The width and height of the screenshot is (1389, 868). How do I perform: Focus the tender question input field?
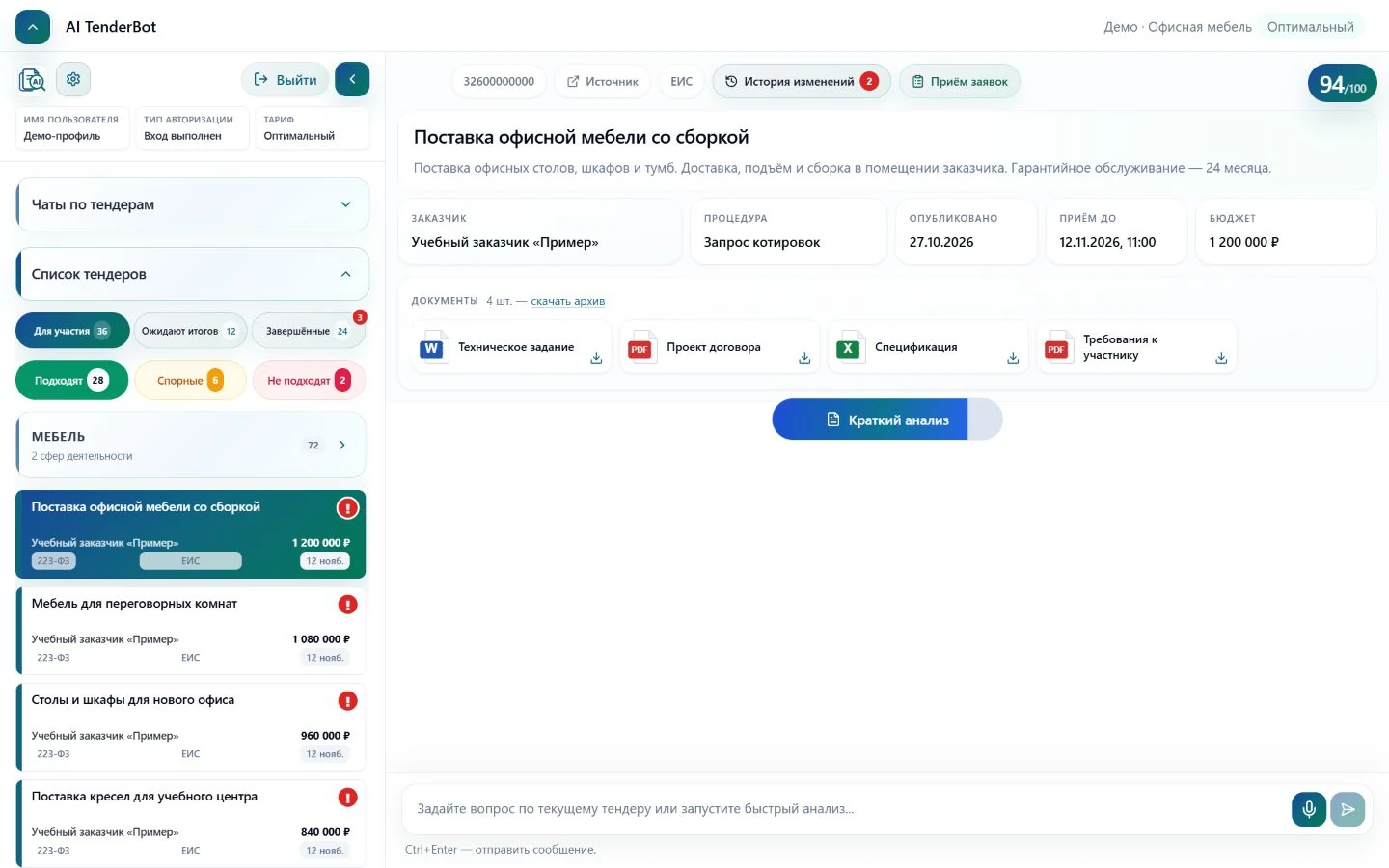(x=847, y=809)
